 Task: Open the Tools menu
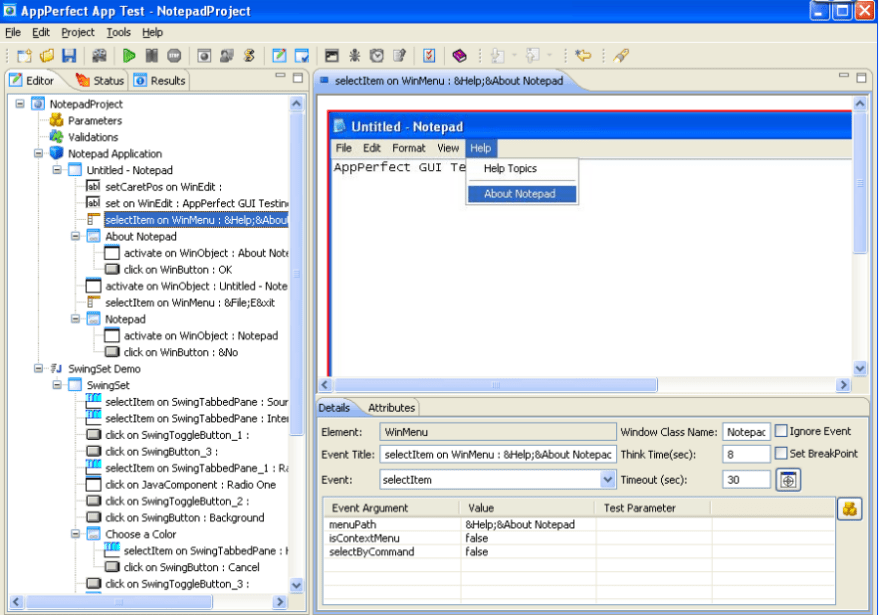(119, 32)
